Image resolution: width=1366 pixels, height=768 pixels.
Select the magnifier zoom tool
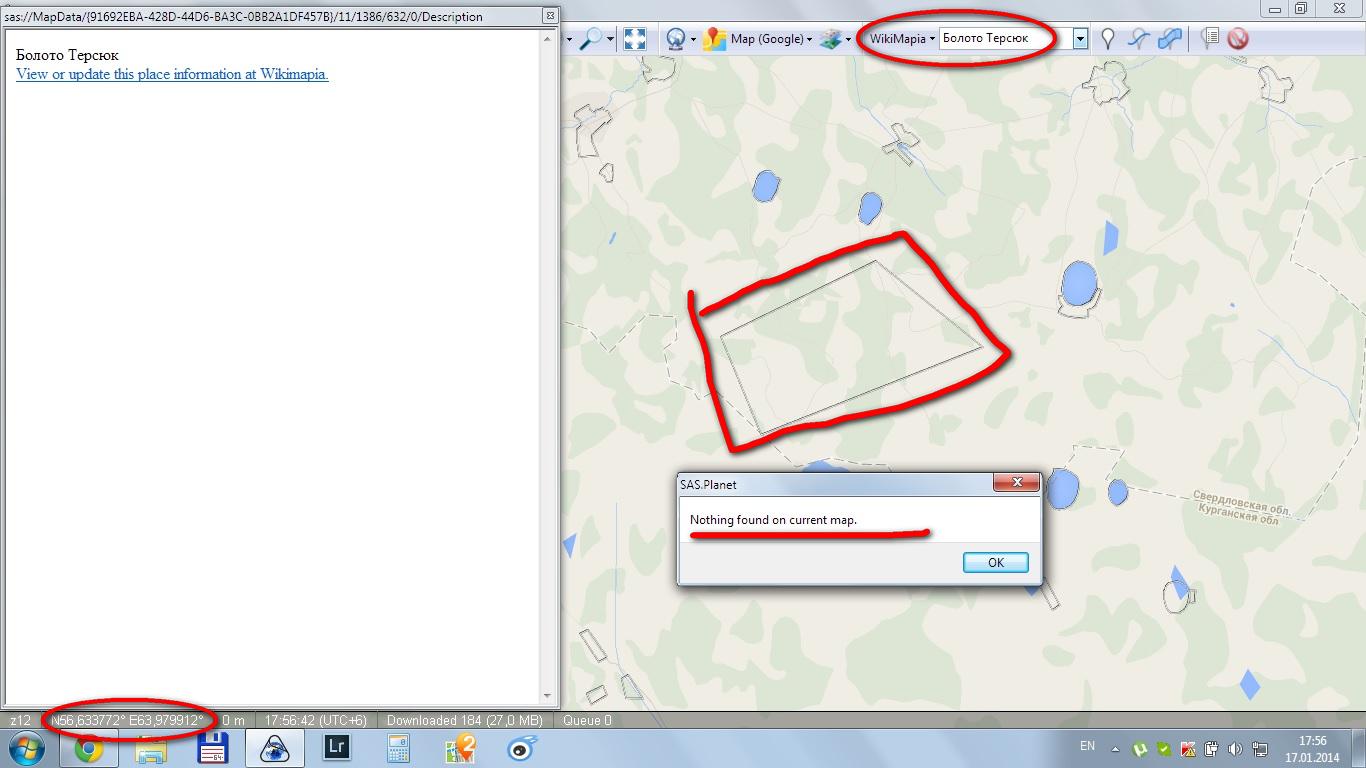(x=592, y=39)
